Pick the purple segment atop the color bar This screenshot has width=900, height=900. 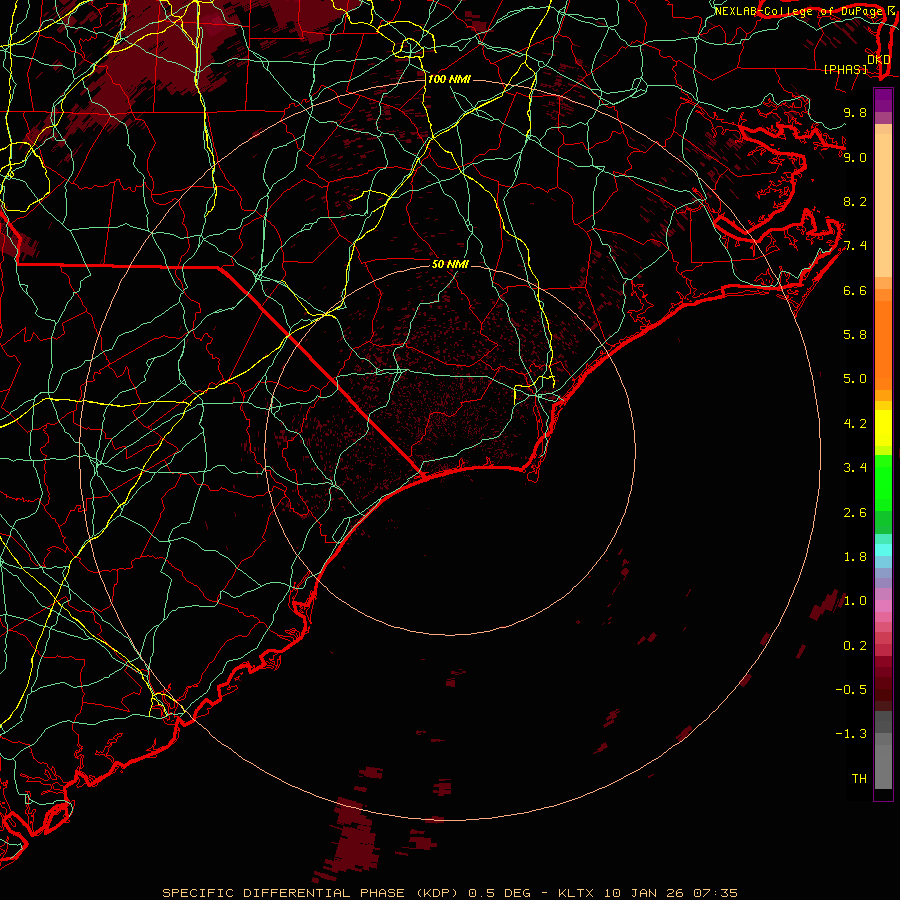coord(883,100)
